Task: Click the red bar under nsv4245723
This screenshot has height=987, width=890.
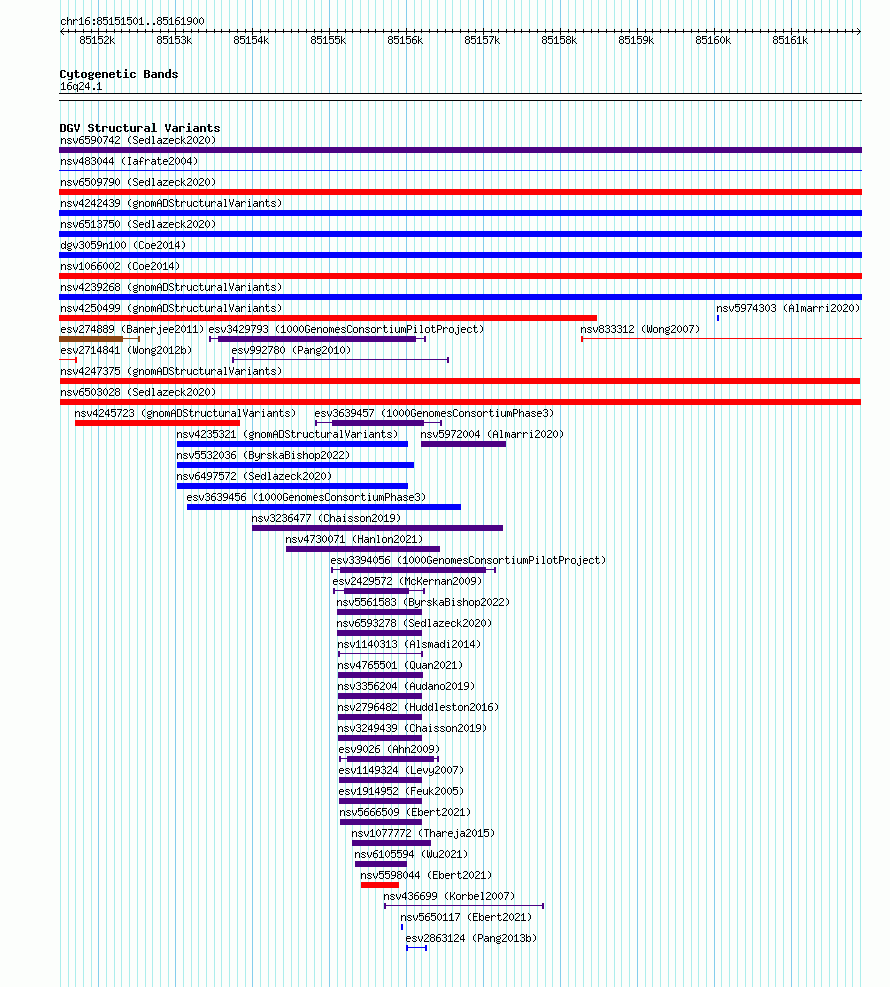Action: tap(157, 423)
